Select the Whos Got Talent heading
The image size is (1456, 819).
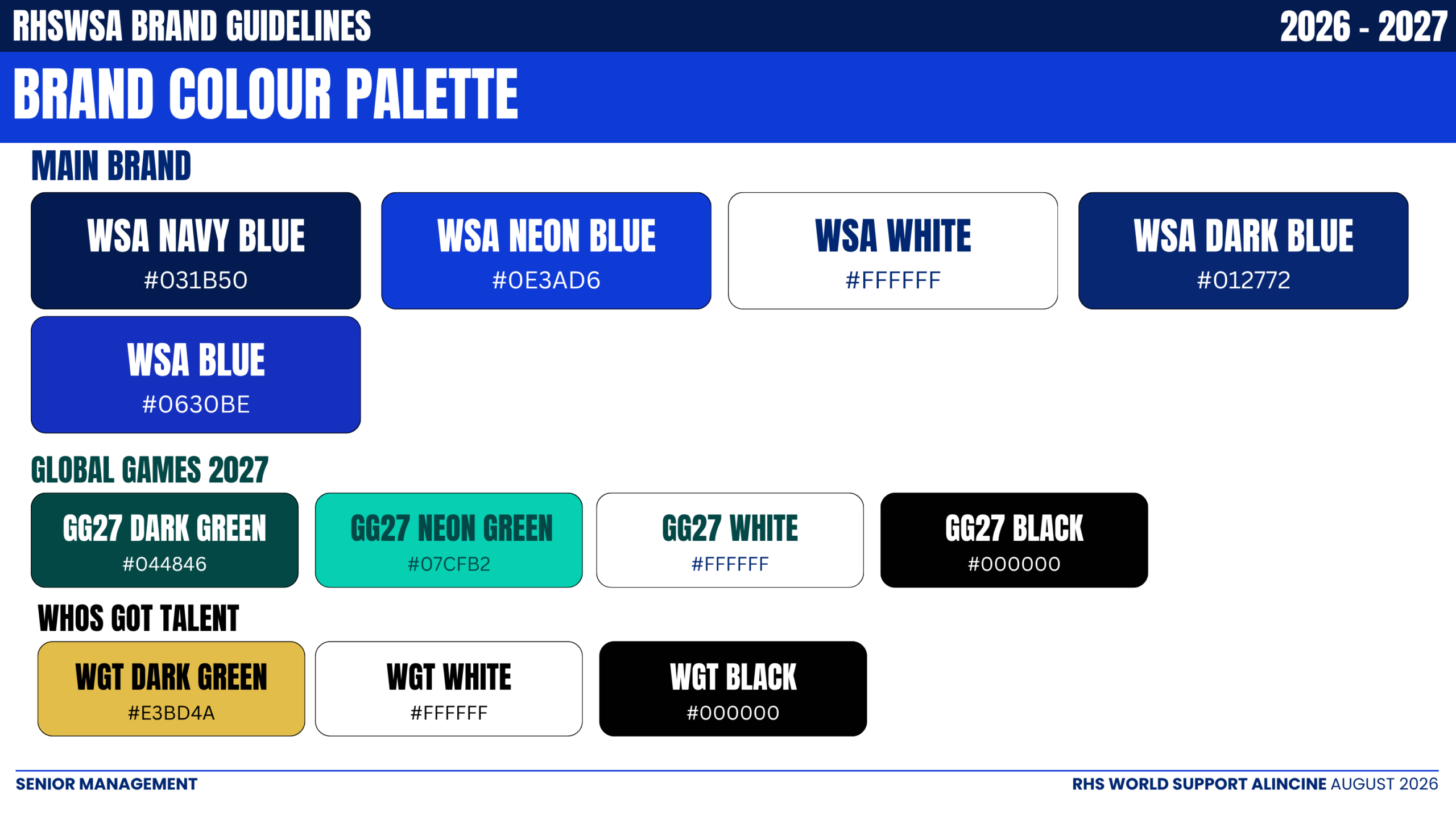pyautogui.click(x=138, y=618)
